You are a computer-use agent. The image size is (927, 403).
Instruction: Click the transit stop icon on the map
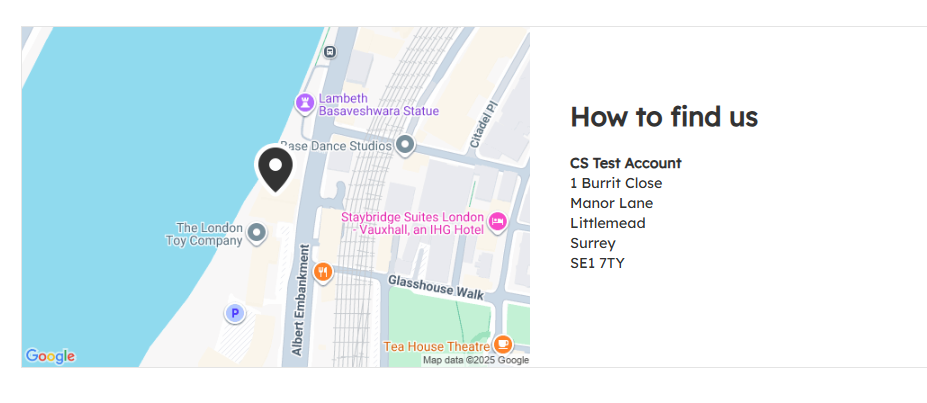[x=330, y=52]
